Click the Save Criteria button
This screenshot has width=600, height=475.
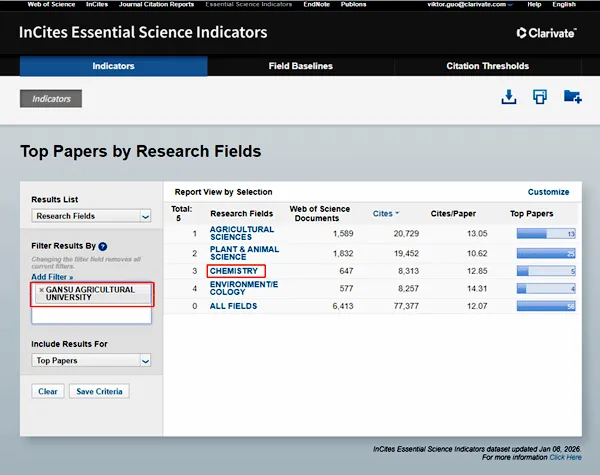[x=99, y=391]
